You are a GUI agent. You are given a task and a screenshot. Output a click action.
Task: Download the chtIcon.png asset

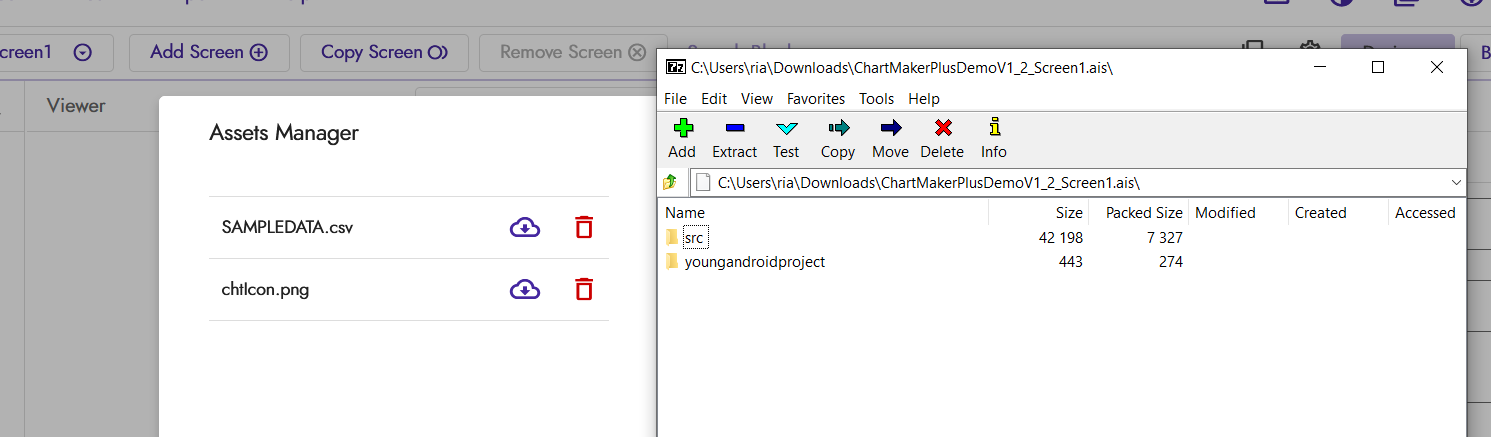pos(525,290)
